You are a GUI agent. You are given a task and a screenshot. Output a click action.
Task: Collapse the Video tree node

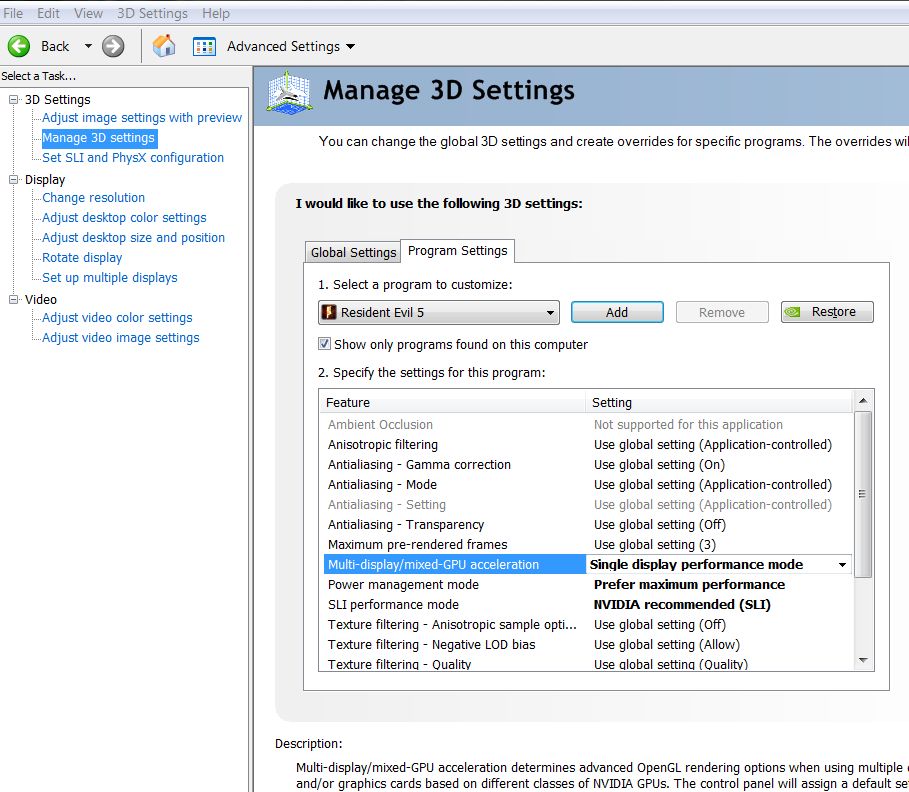point(13,299)
